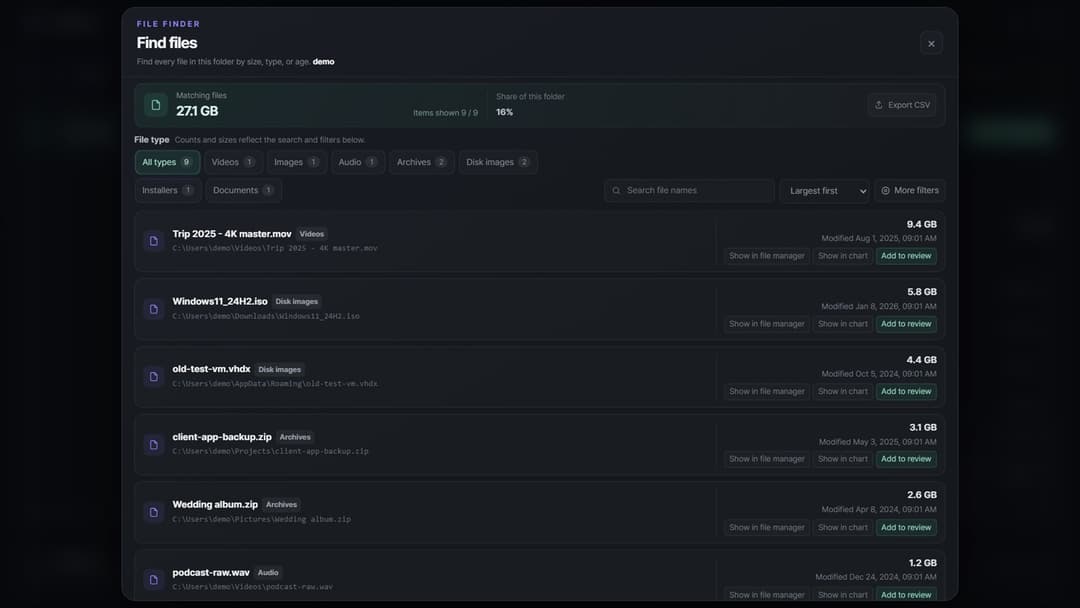This screenshot has height=608, width=1080.
Task: Filter by Documents file type
Action: coord(243,191)
